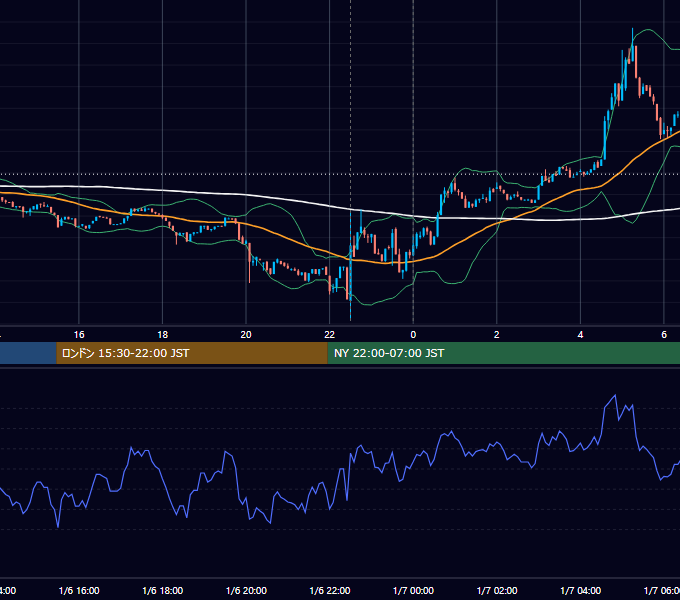
Task: Select the 16 hour label on price chart axis
Action: click(x=79, y=335)
